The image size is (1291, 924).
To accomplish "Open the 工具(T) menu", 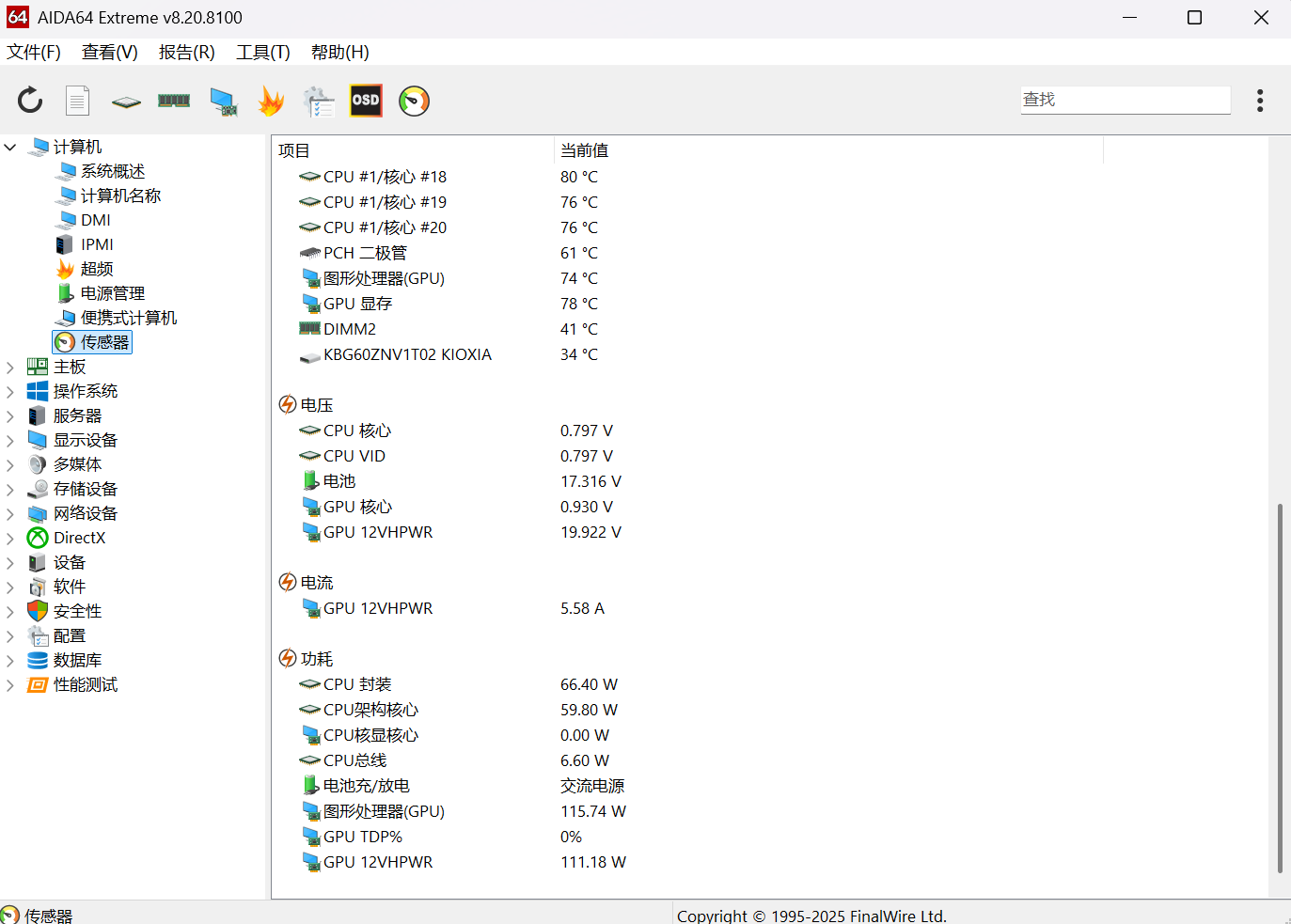I will click(262, 53).
